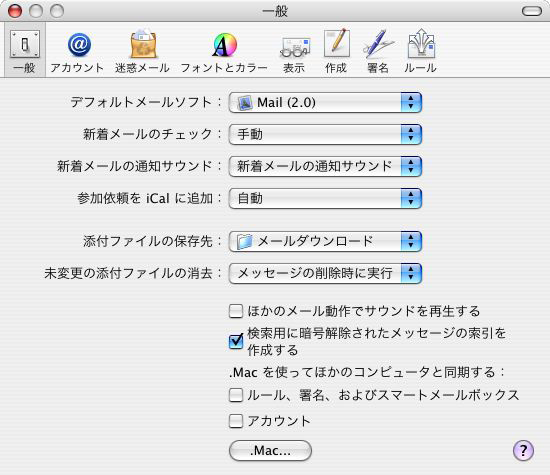
Task: Open the ルール rules arrows icon
Action: click(x=420, y=52)
